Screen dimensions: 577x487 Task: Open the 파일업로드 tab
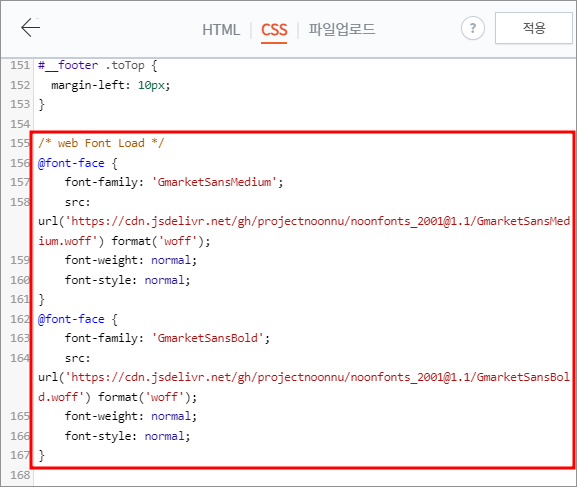tap(341, 29)
